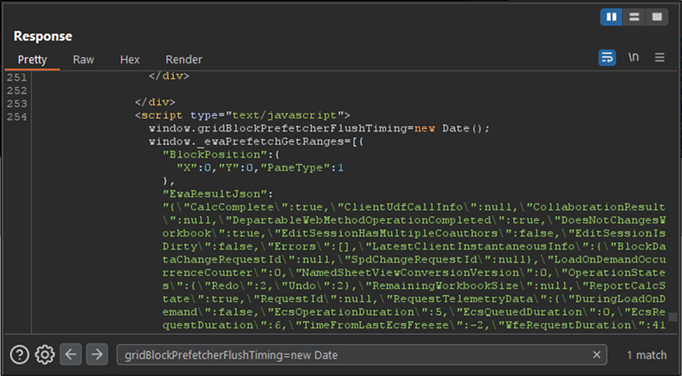Switch to side-by-side split layout
Image resolution: width=682 pixels, height=376 pixels.
click(x=611, y=17)
